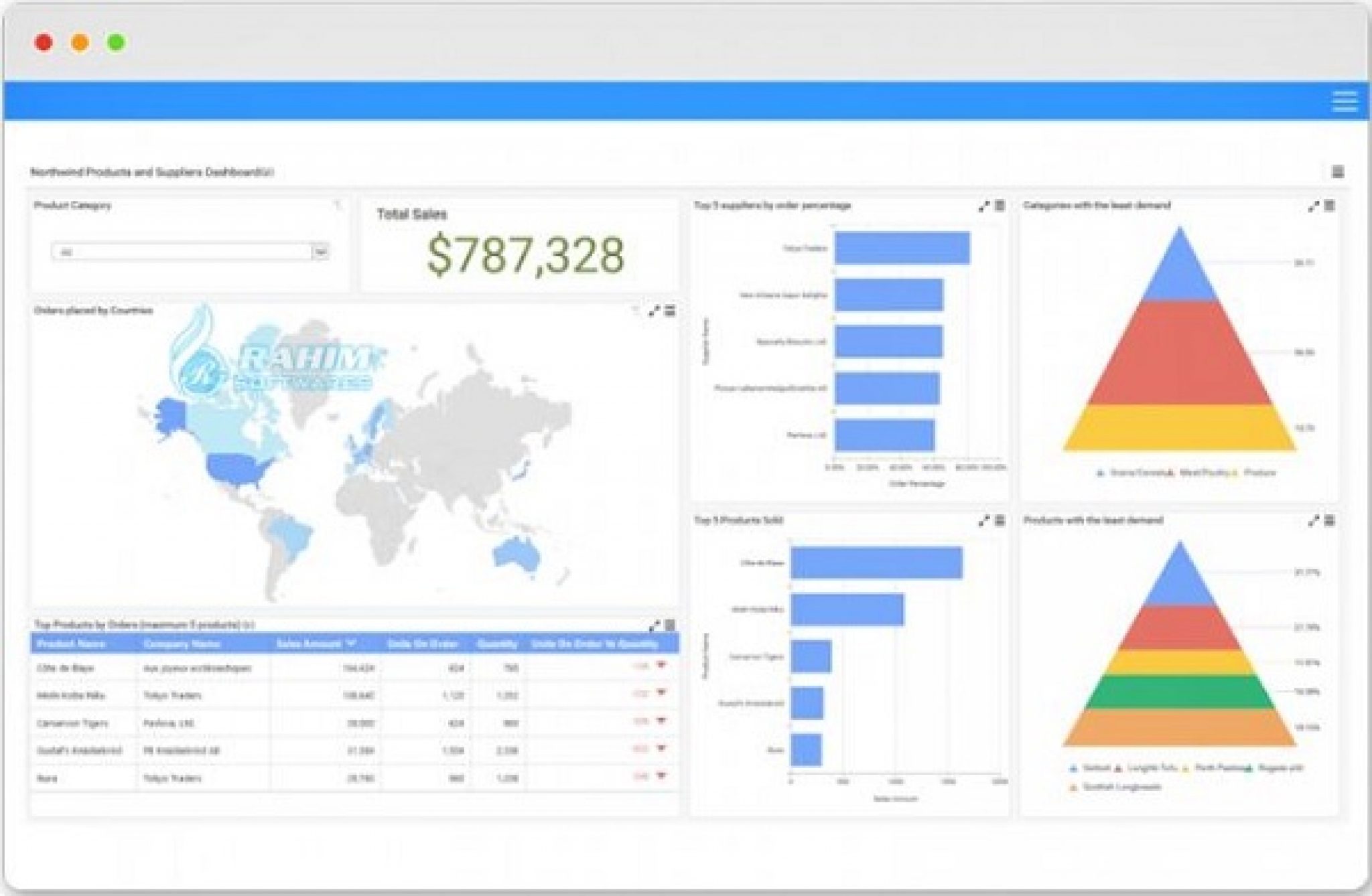
Task: Maximize the Top 5 Products Sold widget
Action: [983, 520]
